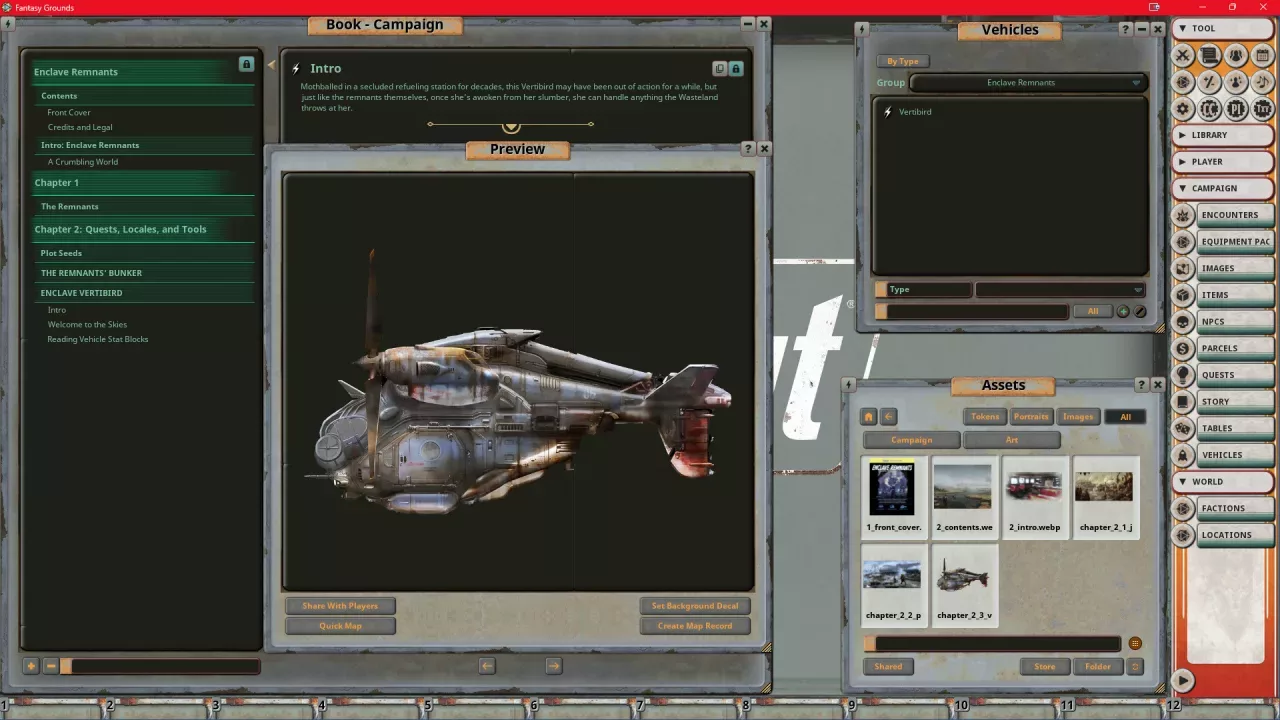Toggle By Type grouping in Vehicles
This screenshot has height=720, width=1280.
(903, 61)
